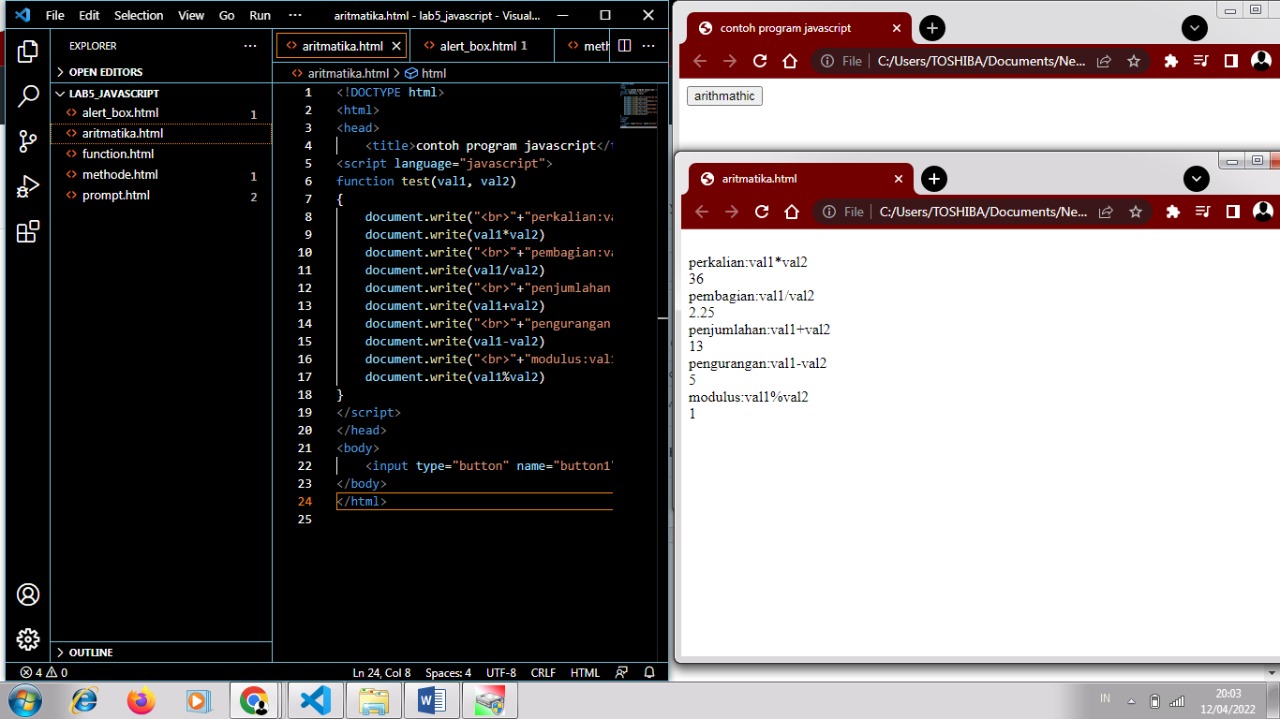Viewport: 1280px width, 719px height.
Task: Open profile avatar in aritmatika.html browser window
Action: [1263, 211]
